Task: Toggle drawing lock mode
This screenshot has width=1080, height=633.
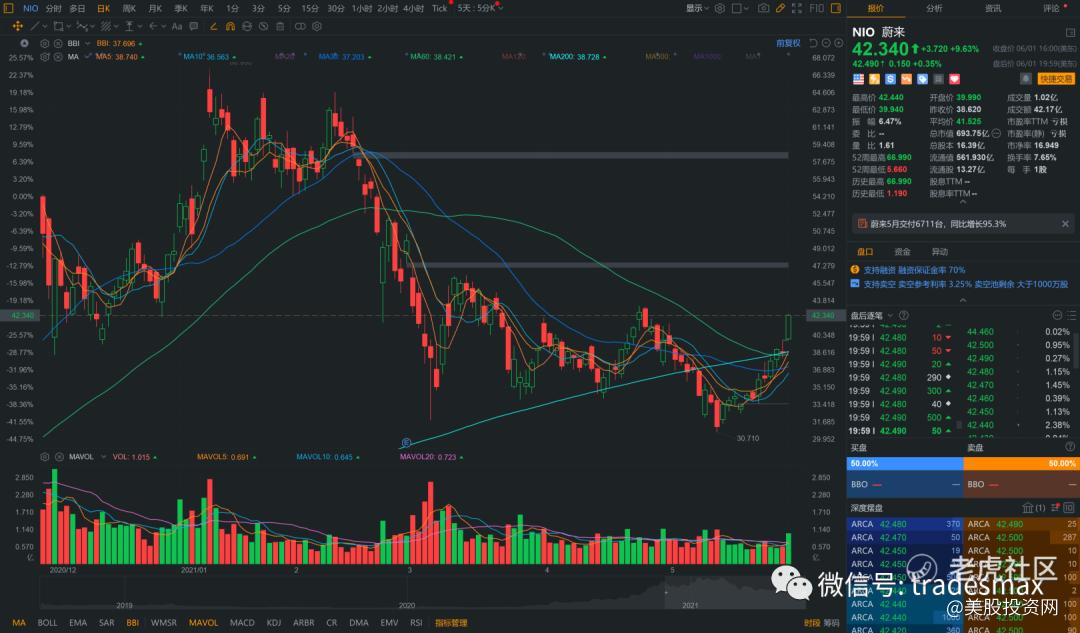Action: (x=247, y=26)
